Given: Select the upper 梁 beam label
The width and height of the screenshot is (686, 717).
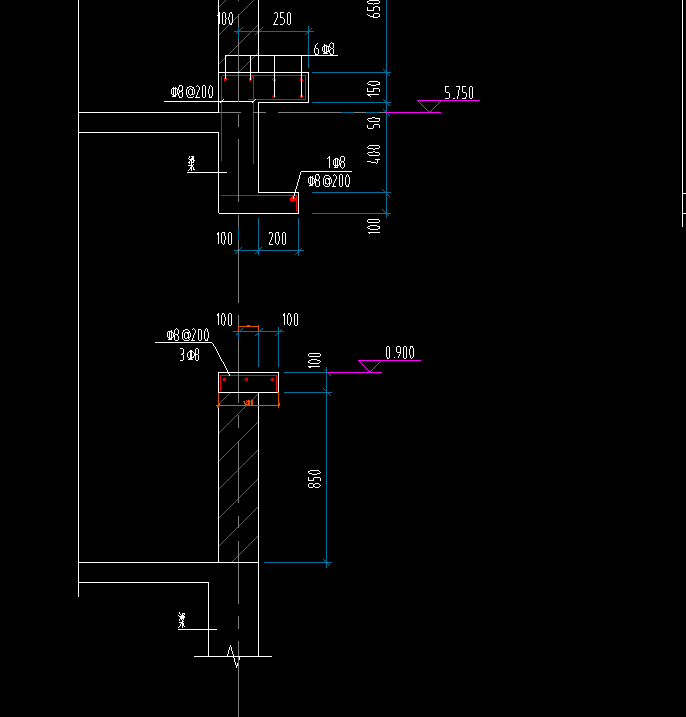Looking at the screenshot, I should 192,163.
